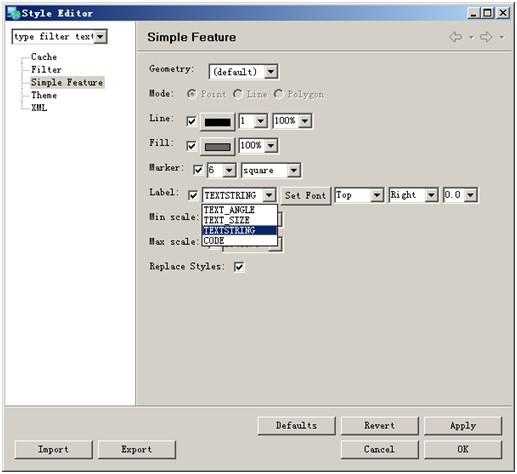The image size is (517, 474).
Task: Open the black Line color swatch
Action: point(217,122)
